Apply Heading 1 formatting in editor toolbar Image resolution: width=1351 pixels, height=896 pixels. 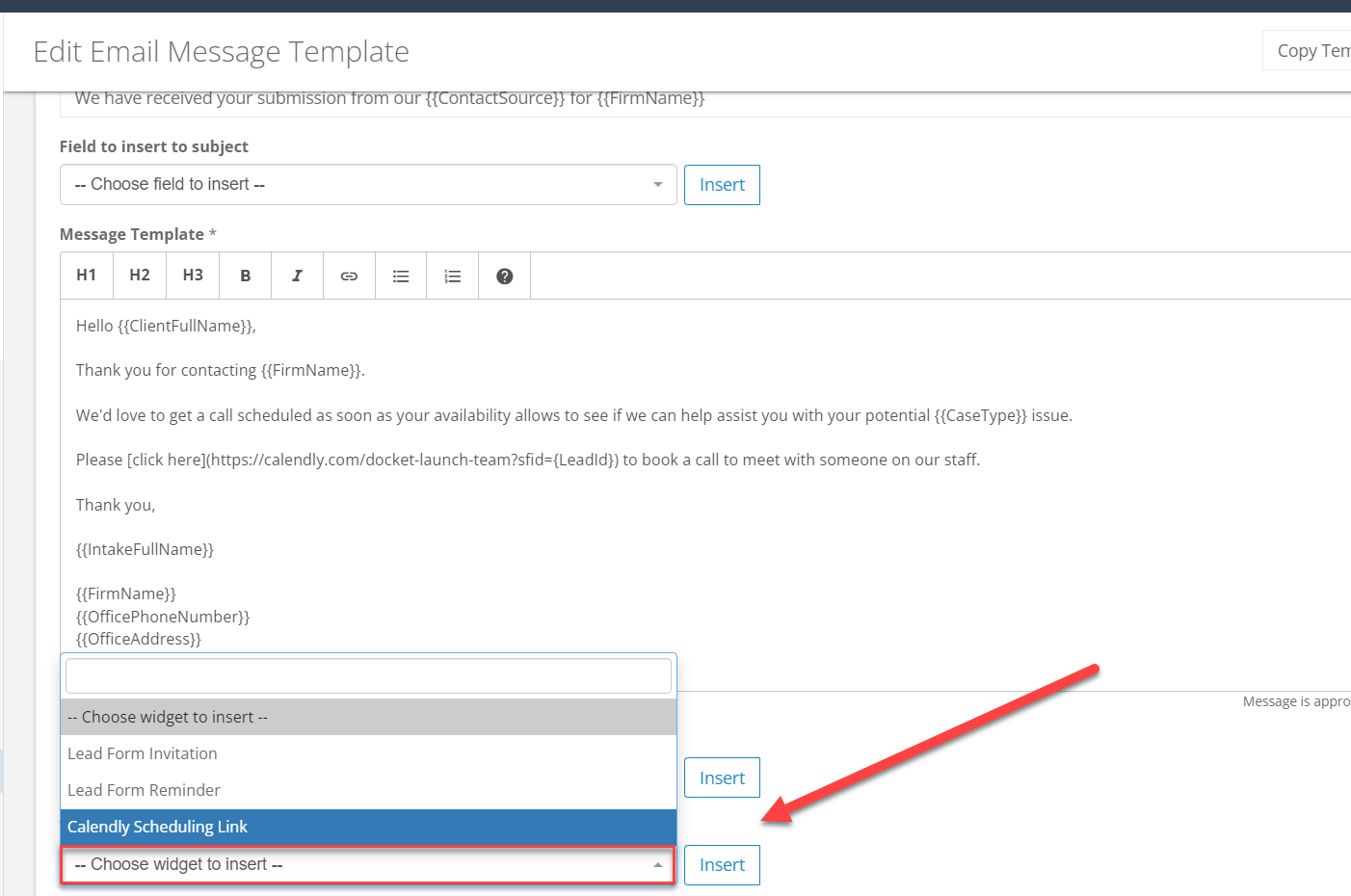coord(87,276)
